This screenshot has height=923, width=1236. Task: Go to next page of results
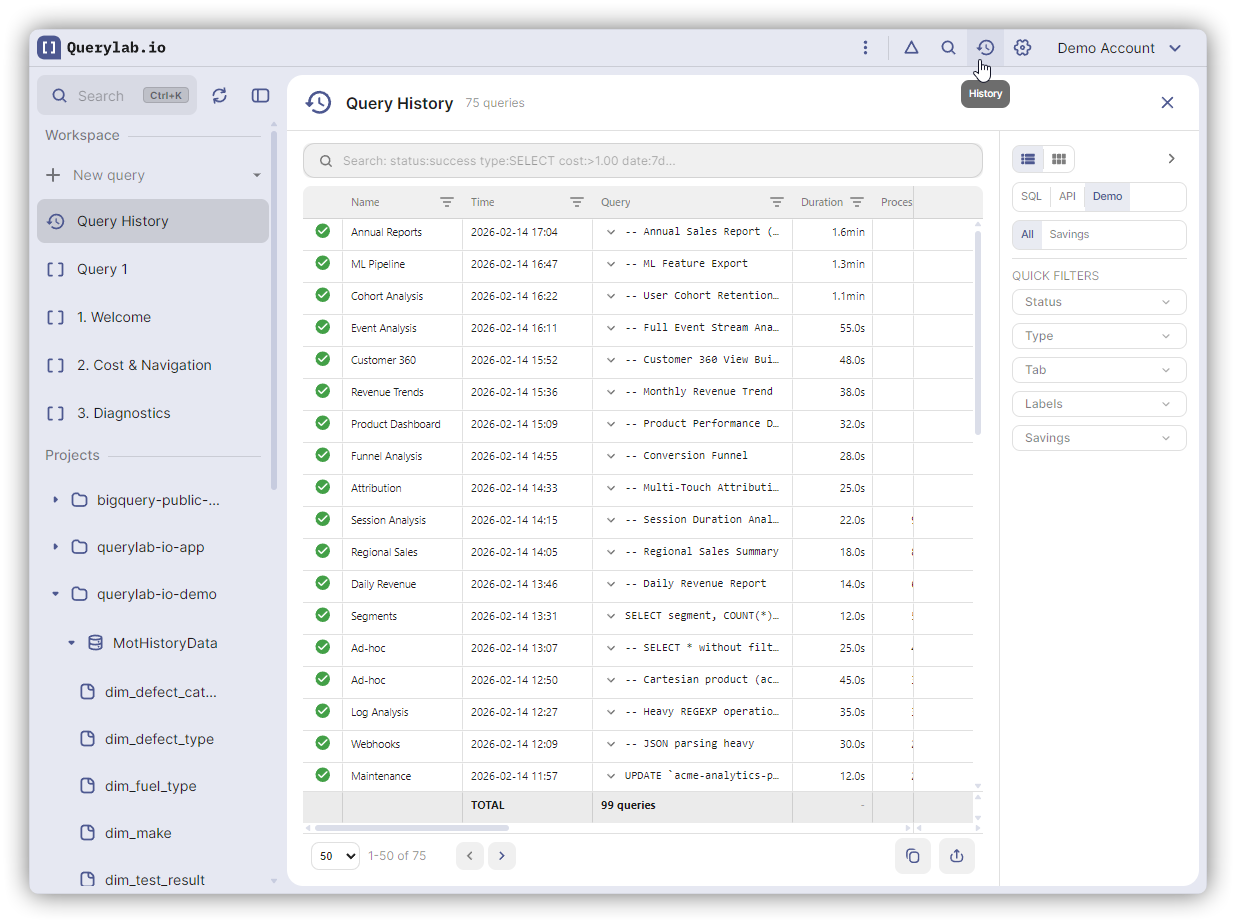click(502, 856)
